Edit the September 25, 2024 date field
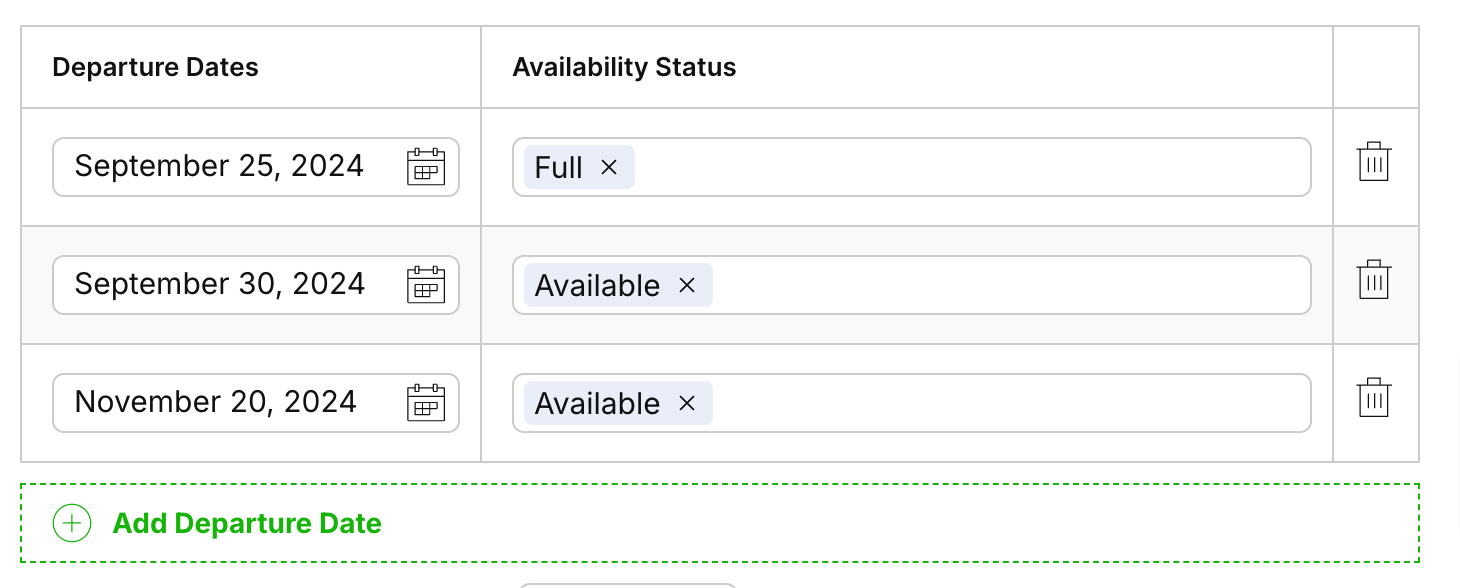1460x588 pixels. [x=219, y=166]
